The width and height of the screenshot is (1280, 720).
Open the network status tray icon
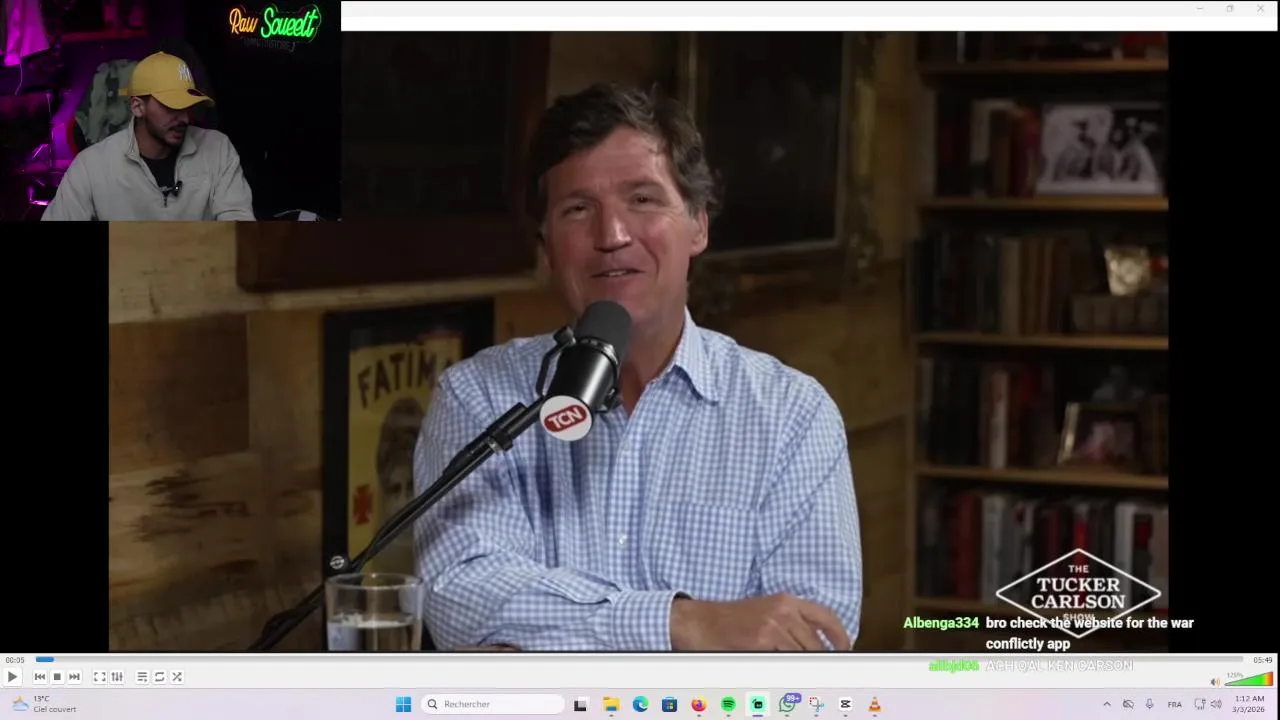[1200, 704]
